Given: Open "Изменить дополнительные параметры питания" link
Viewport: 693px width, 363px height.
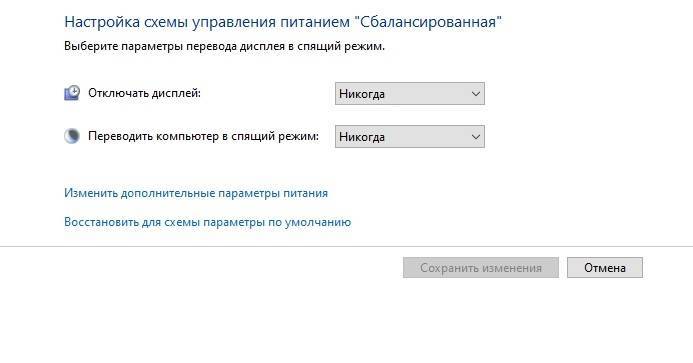Looking at the screenshot, I should (x=196, y=193).
